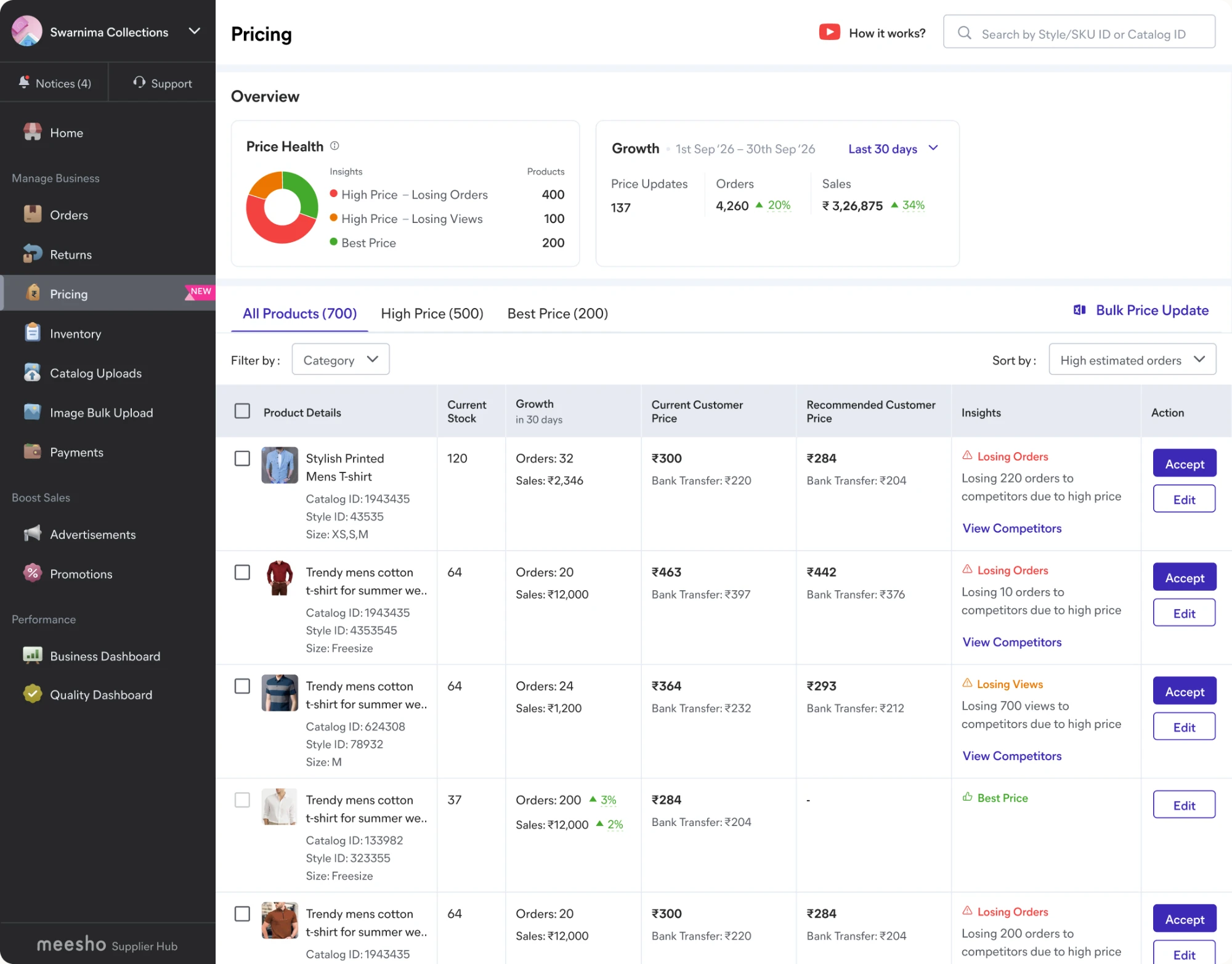Edit price for Catalog ID 624308 product

click(1184, 727)
